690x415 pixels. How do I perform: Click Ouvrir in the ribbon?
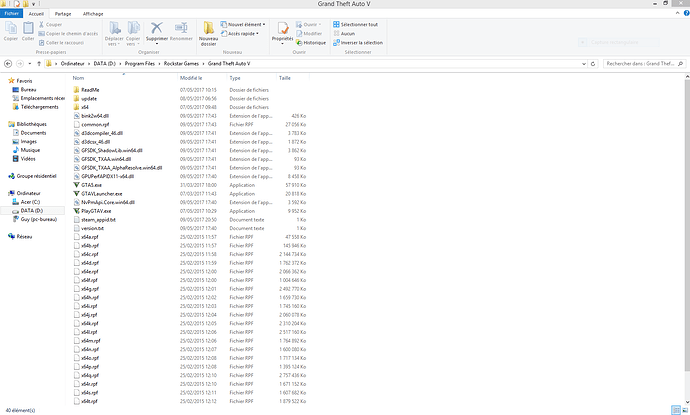coord(308,25)
